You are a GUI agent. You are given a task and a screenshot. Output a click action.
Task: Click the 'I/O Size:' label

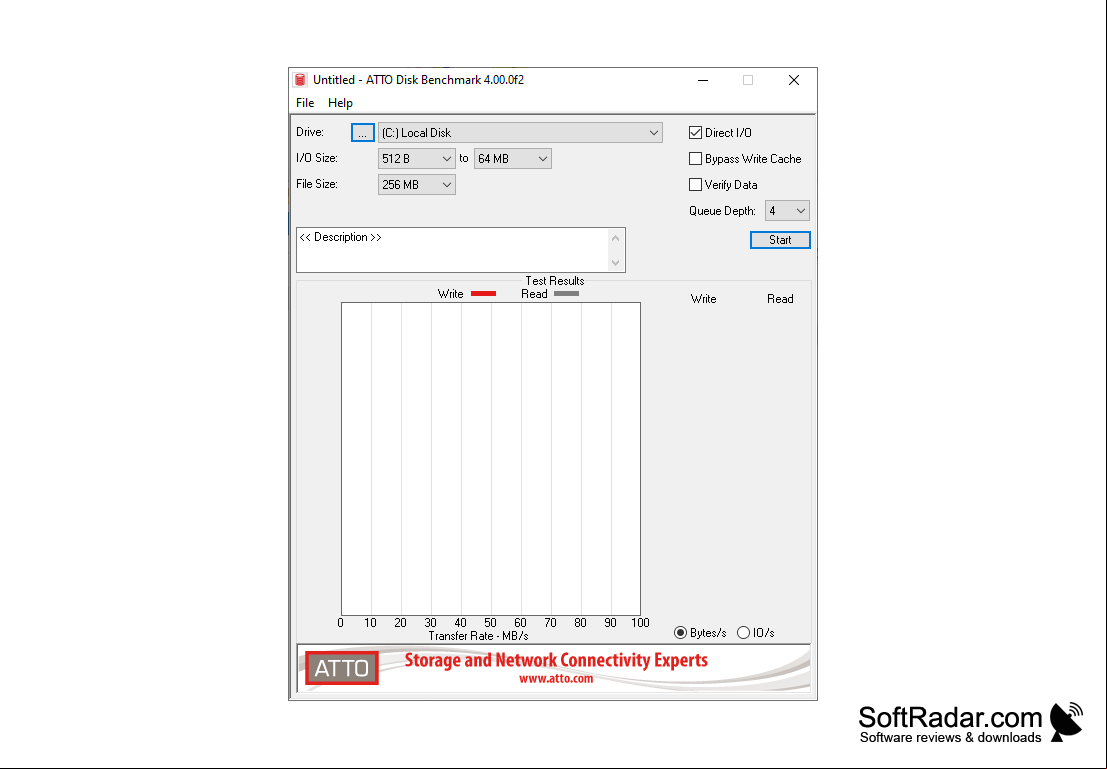317,158
